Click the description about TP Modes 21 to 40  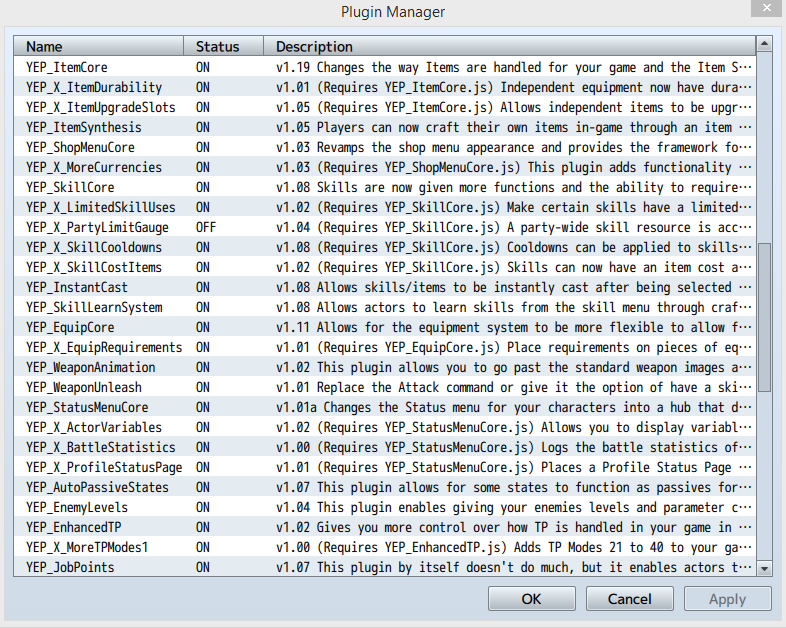tap(514, 547)
